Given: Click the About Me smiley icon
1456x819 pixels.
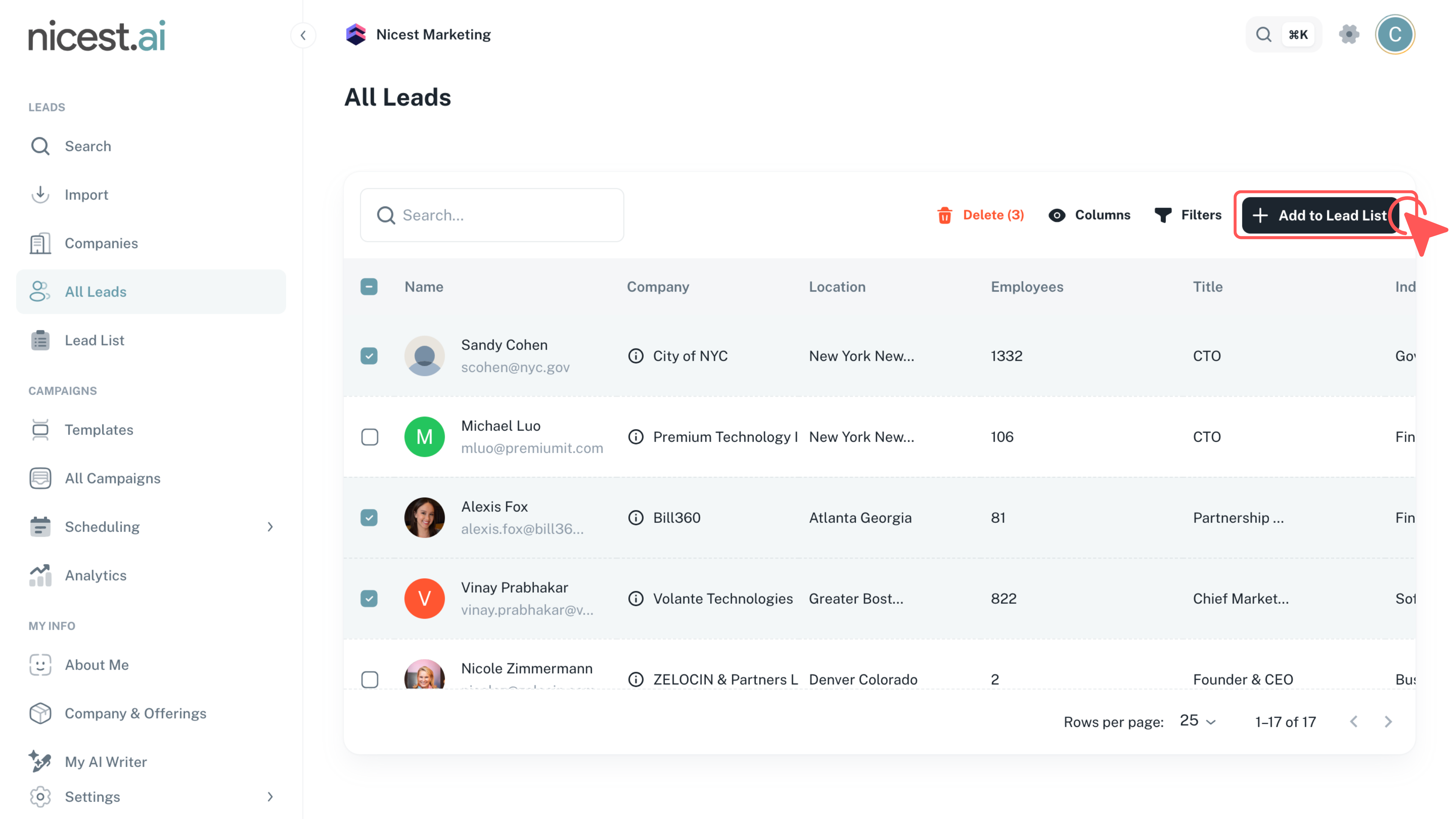Looking at the screenshot, I should click(40, 665).
